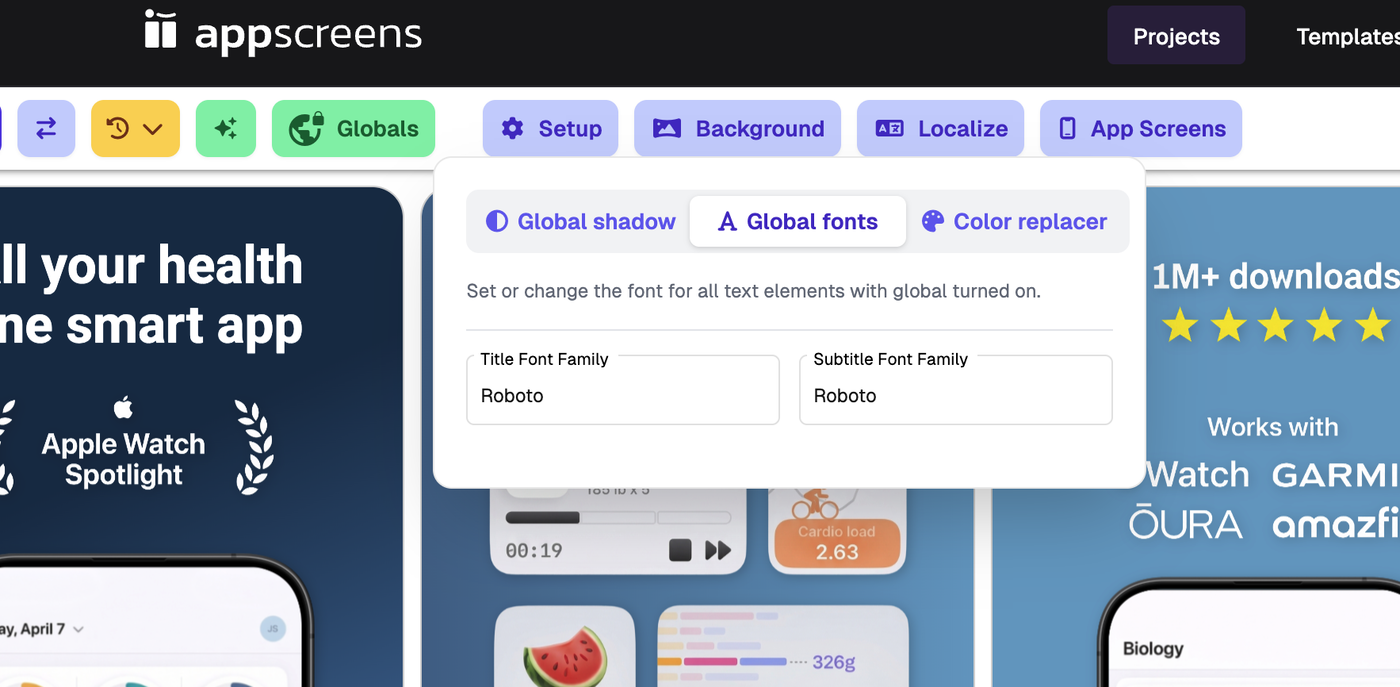This screenshot has width=1400, height=687.
Task: Open the Templates page
Action: click(1346, 37)
